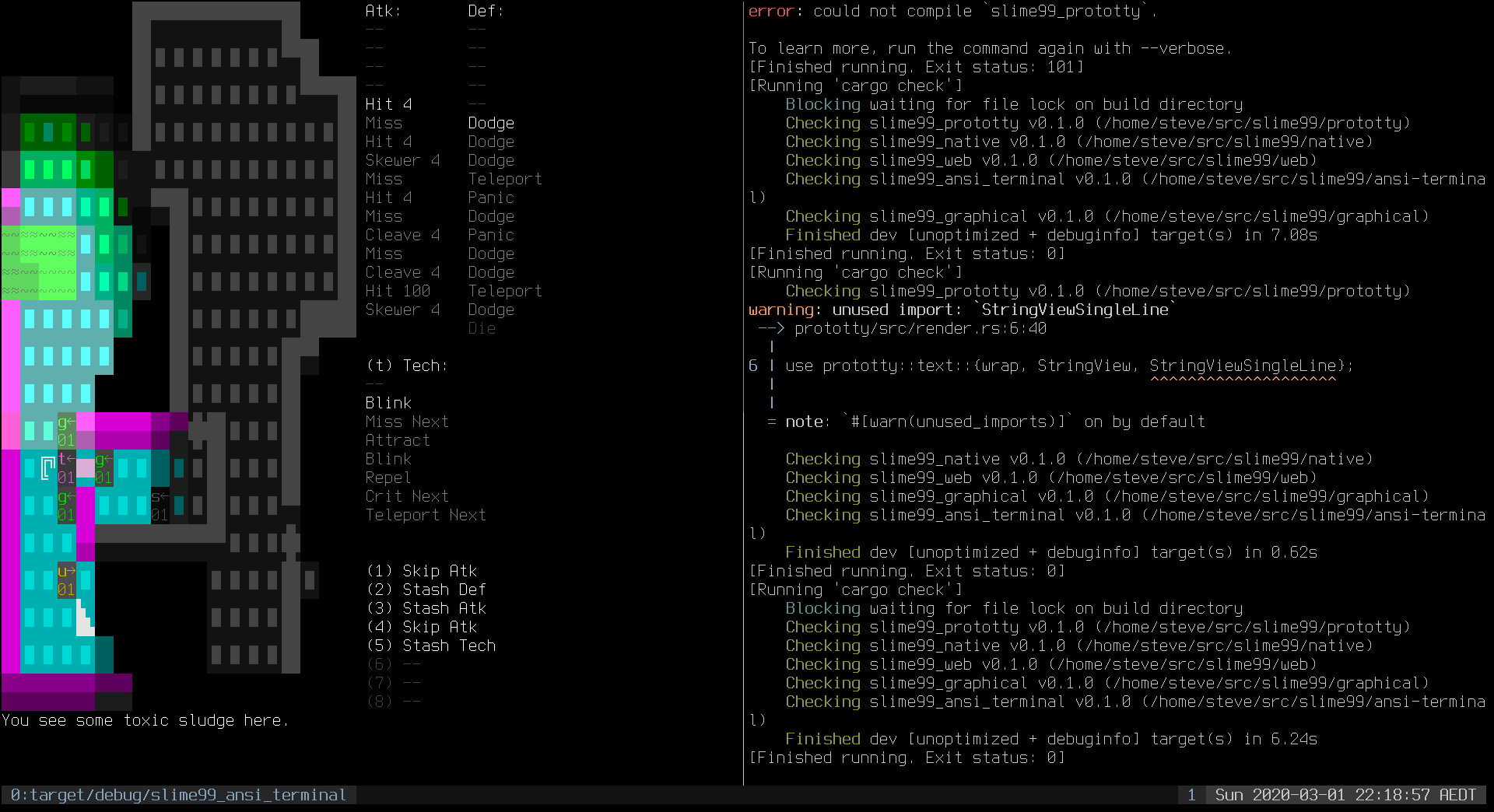Screen dimensions: 1494x812
Task: Click the window index 1 in the status bar
Action: tap(1192, 795)
